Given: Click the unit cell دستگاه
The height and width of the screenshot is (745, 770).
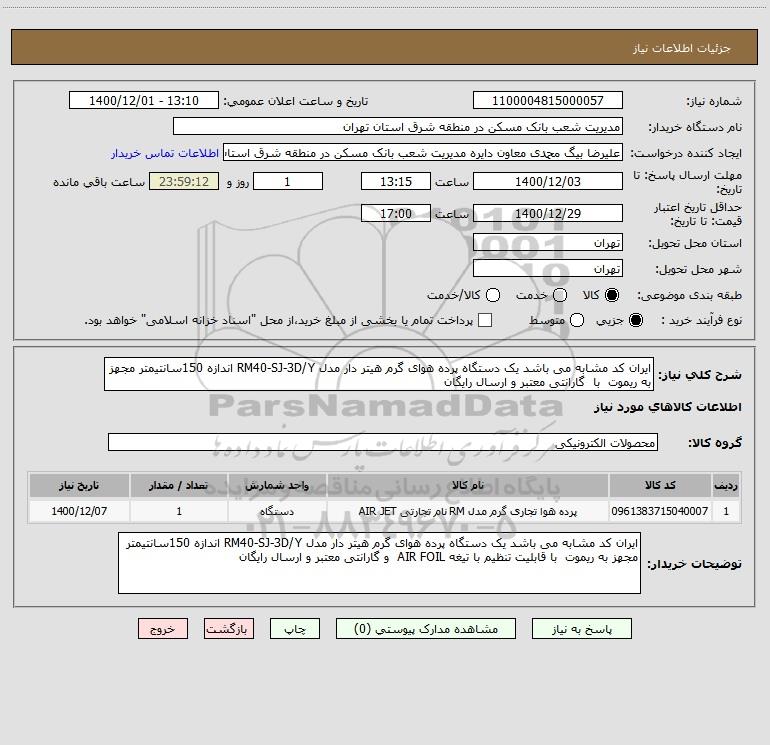Looking at the screenshot, I should point(277,511).
